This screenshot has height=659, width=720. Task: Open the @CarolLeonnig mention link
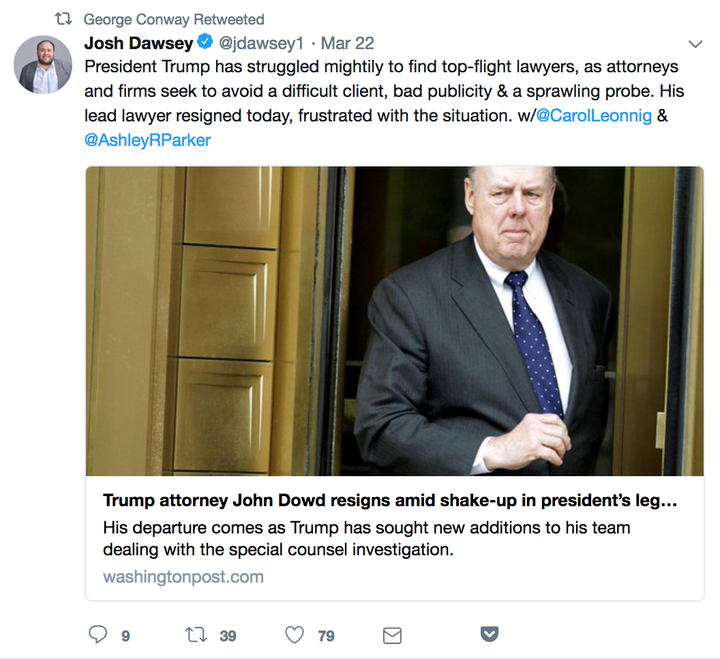tap(594, 115)
